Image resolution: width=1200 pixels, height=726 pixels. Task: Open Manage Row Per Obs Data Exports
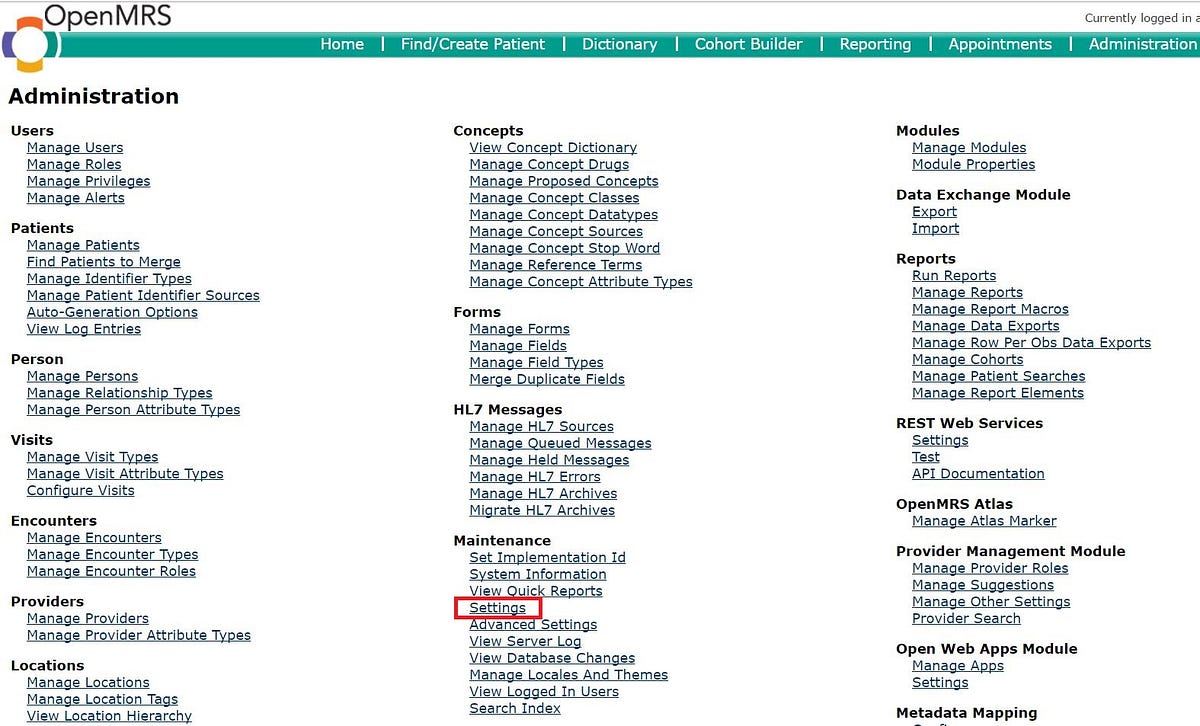point(1032,342)
